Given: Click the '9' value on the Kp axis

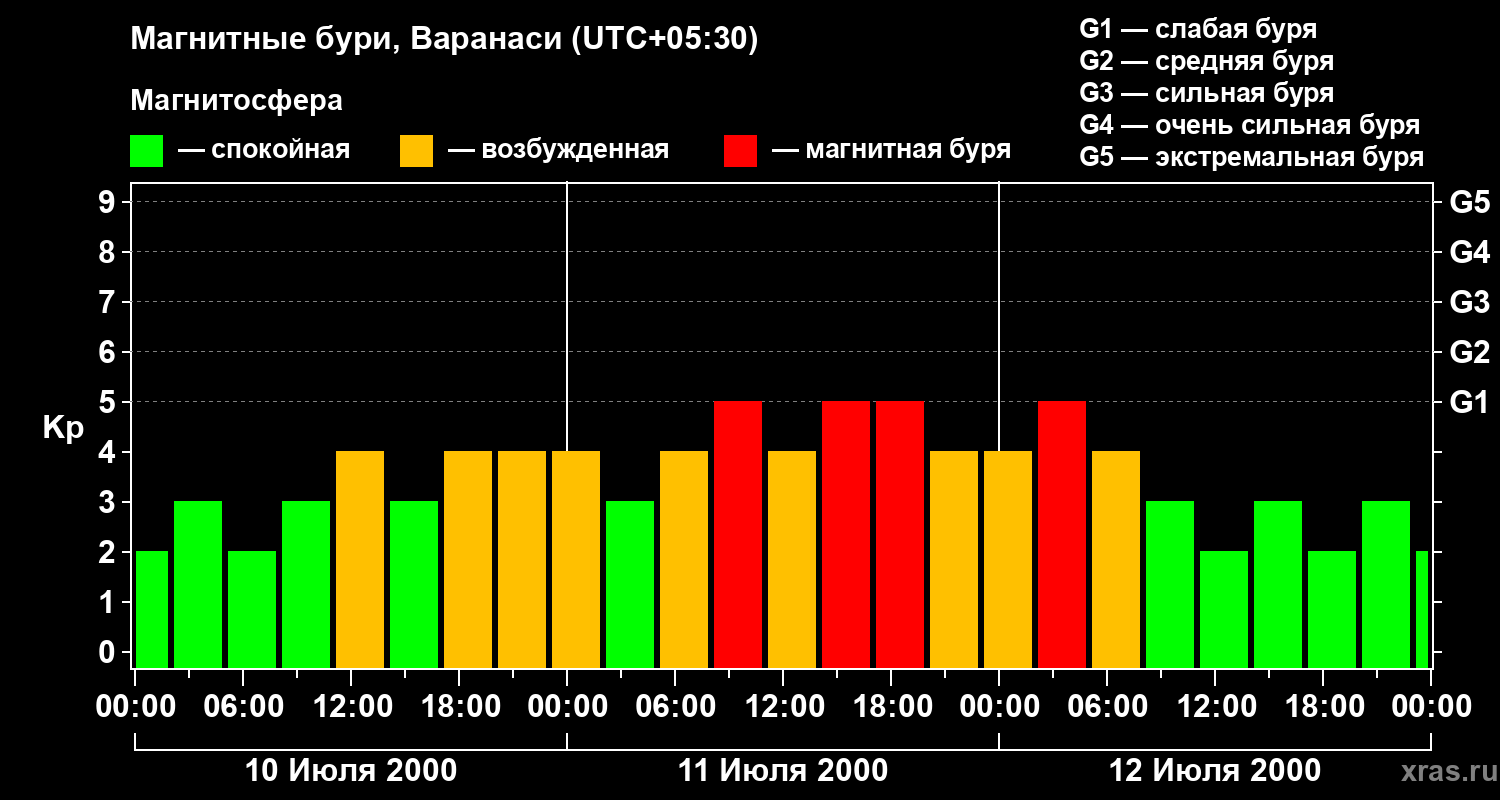Looking at the screenshot, I should click(x=109, y=202).
